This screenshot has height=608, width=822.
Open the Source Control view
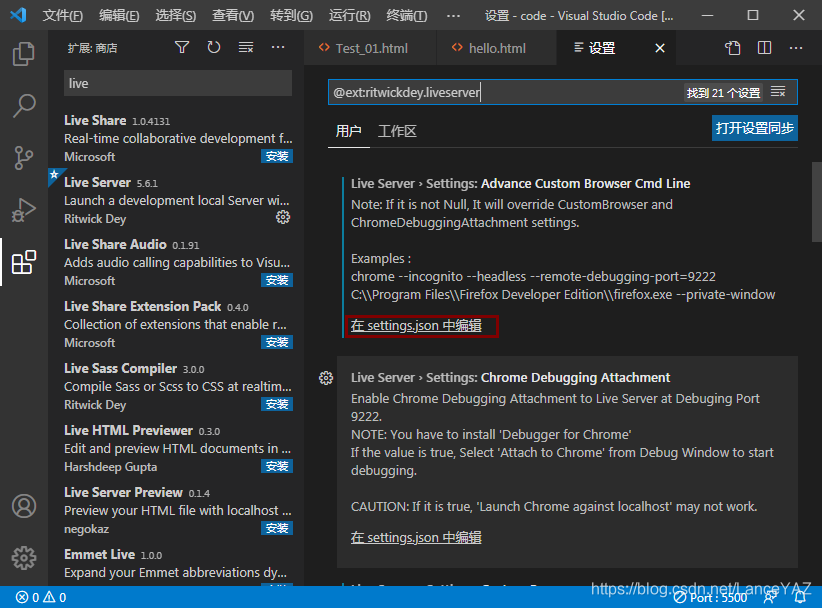(x=24, y=158)
